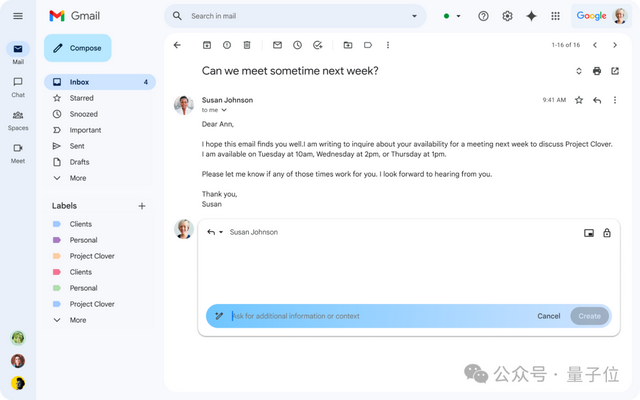The height and width of the screenshot is (400, 640).
Task: Click the Project Clover orange label
Action: click(x=91, y=256)
